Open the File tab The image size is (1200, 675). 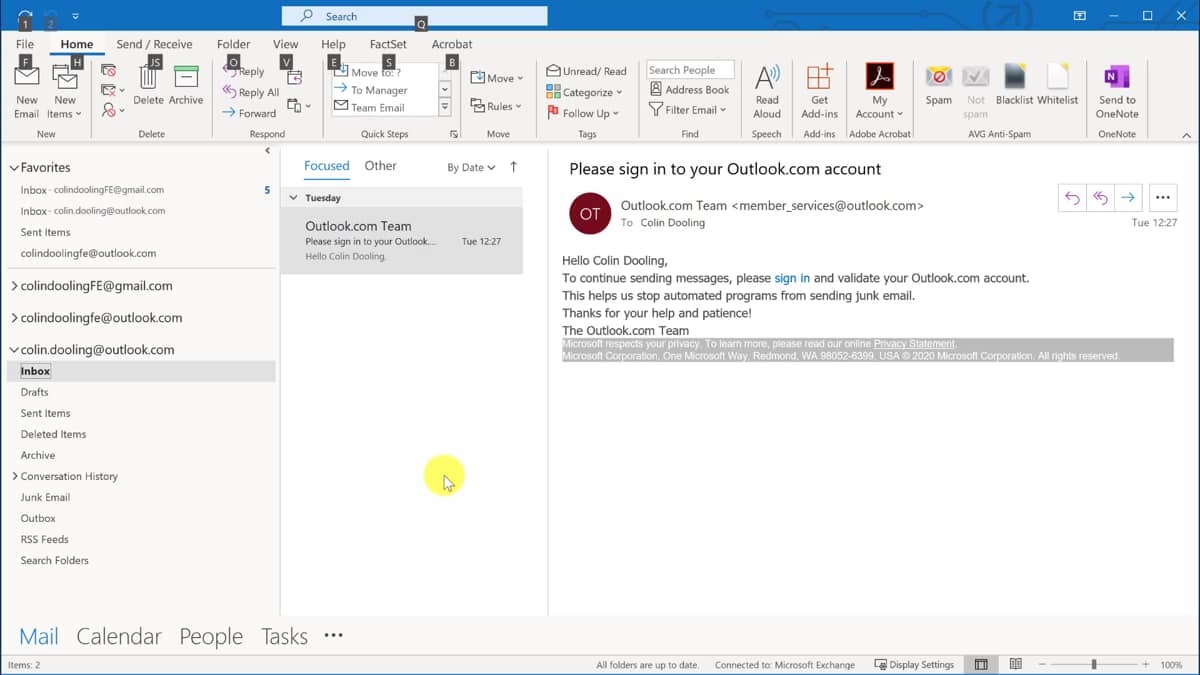click(25, 44)
